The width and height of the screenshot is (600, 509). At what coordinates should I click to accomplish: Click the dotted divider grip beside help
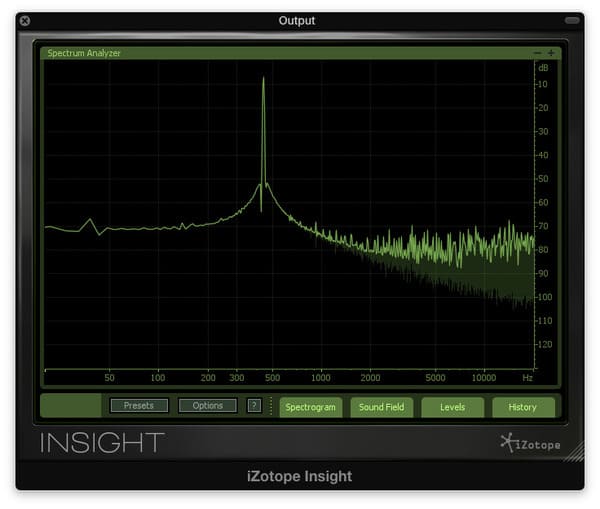[270, 406]
